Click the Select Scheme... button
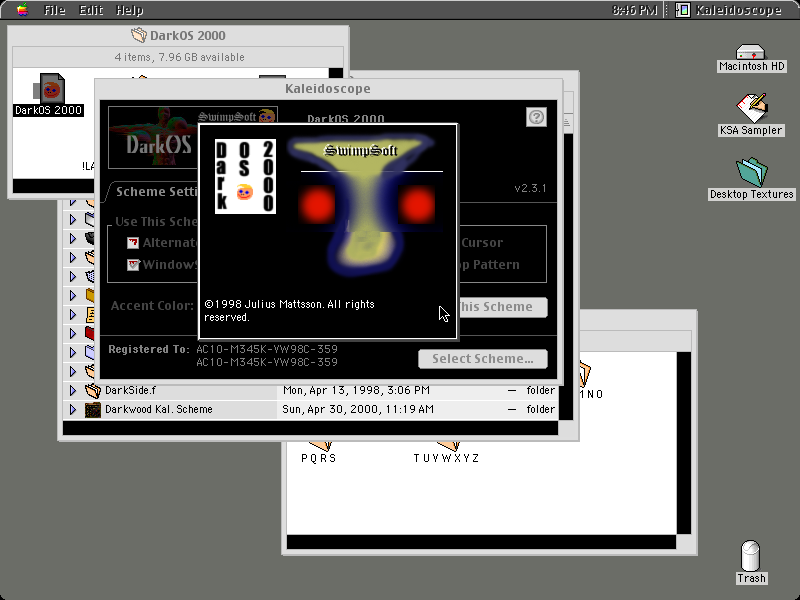800x600 pixels. click(x=483, y=359)
